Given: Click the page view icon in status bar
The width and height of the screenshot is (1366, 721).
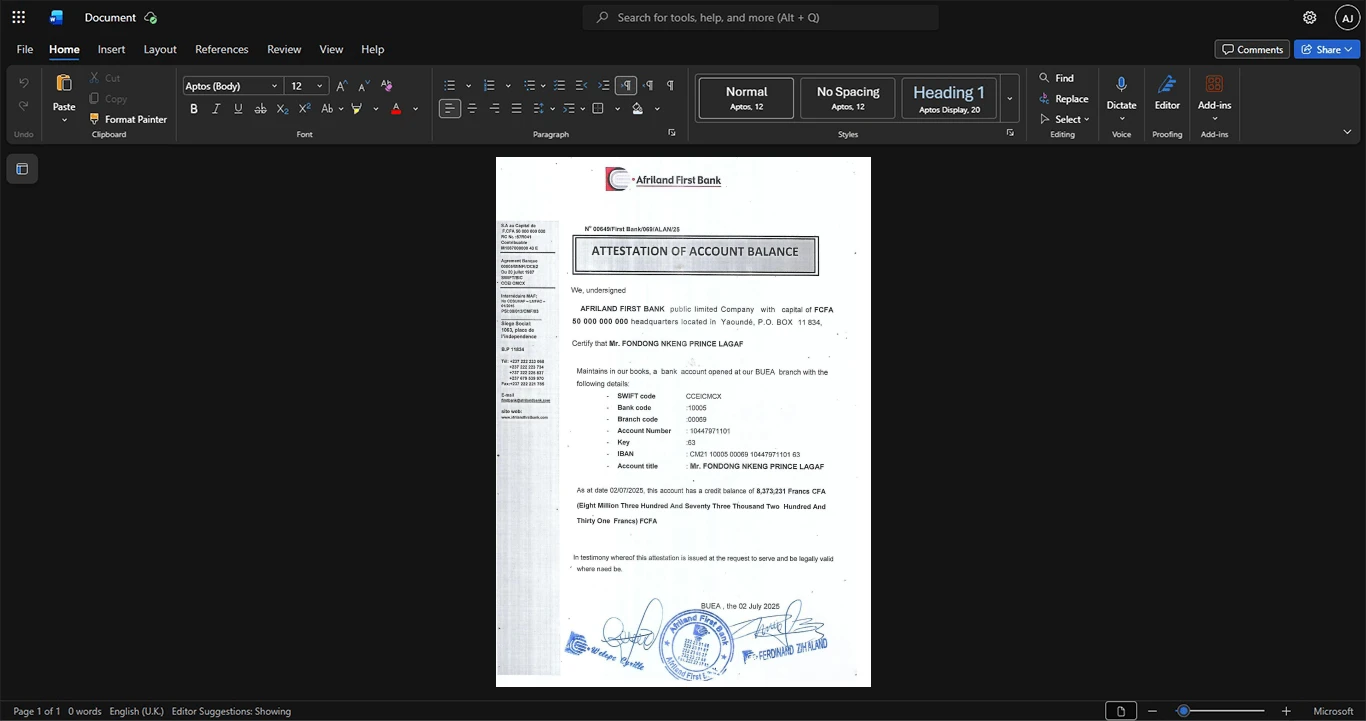Looking at the screenshot, I should 1121,711.
